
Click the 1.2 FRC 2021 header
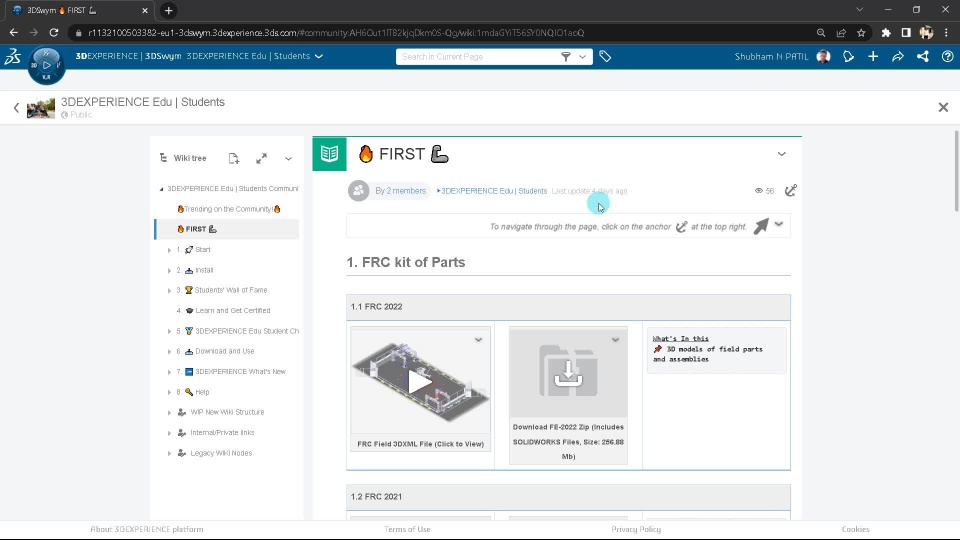coord(568,497)
